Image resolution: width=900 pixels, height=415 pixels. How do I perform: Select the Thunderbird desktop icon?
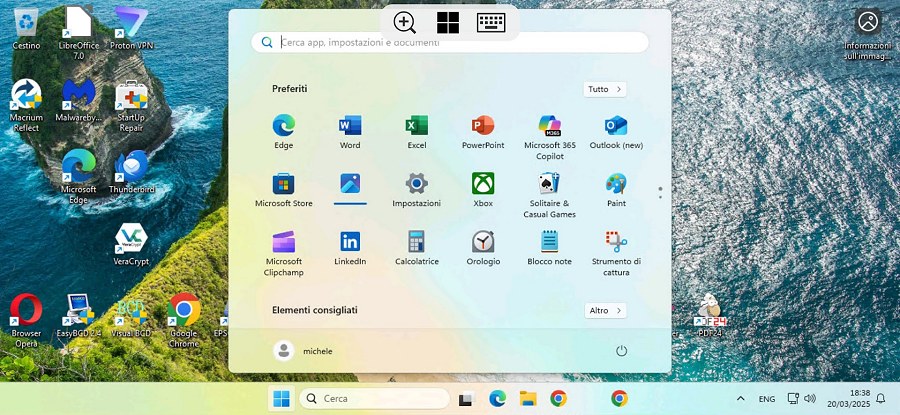click(x=131, y=172)
